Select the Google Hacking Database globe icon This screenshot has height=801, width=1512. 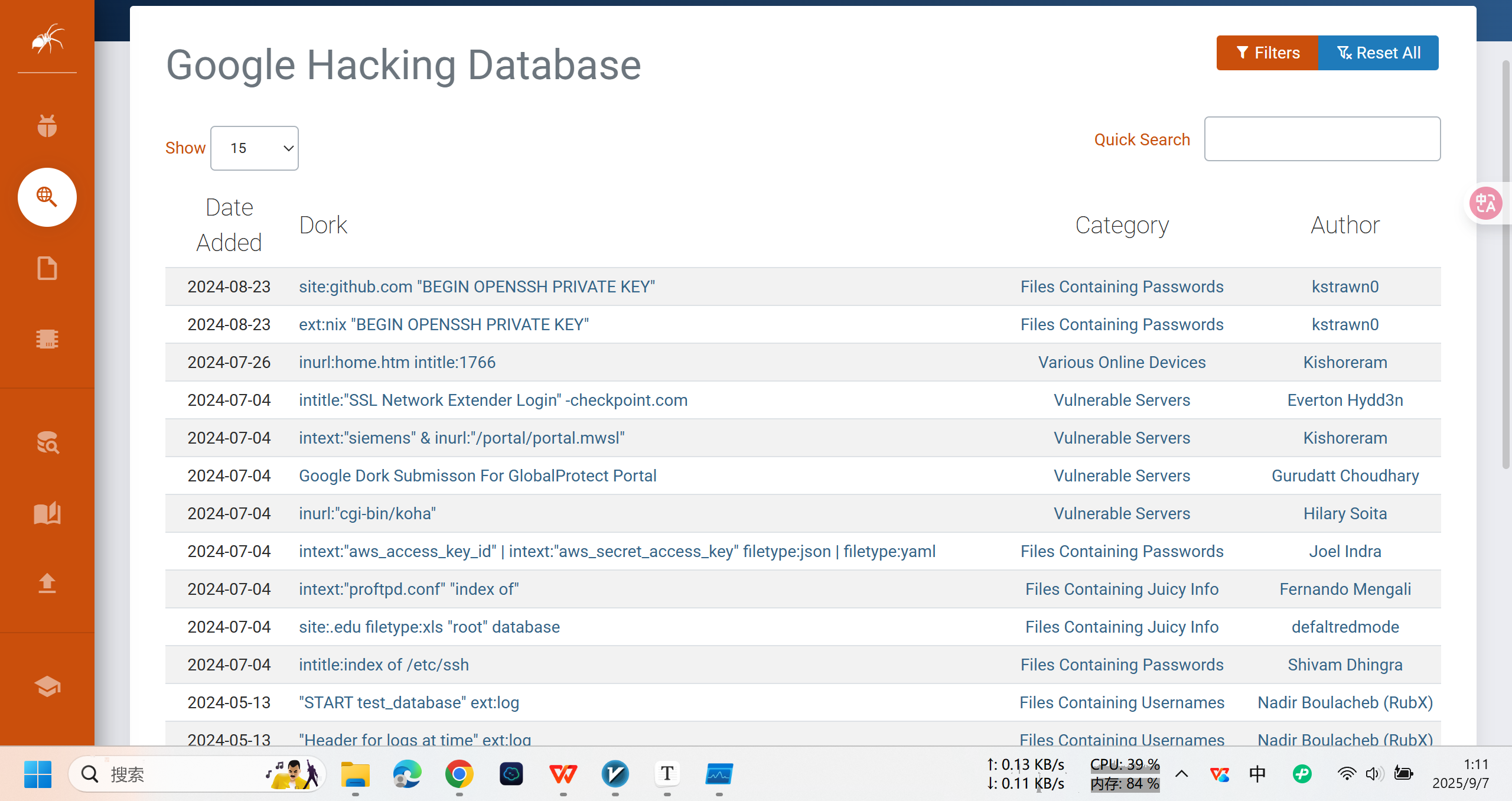47,197
